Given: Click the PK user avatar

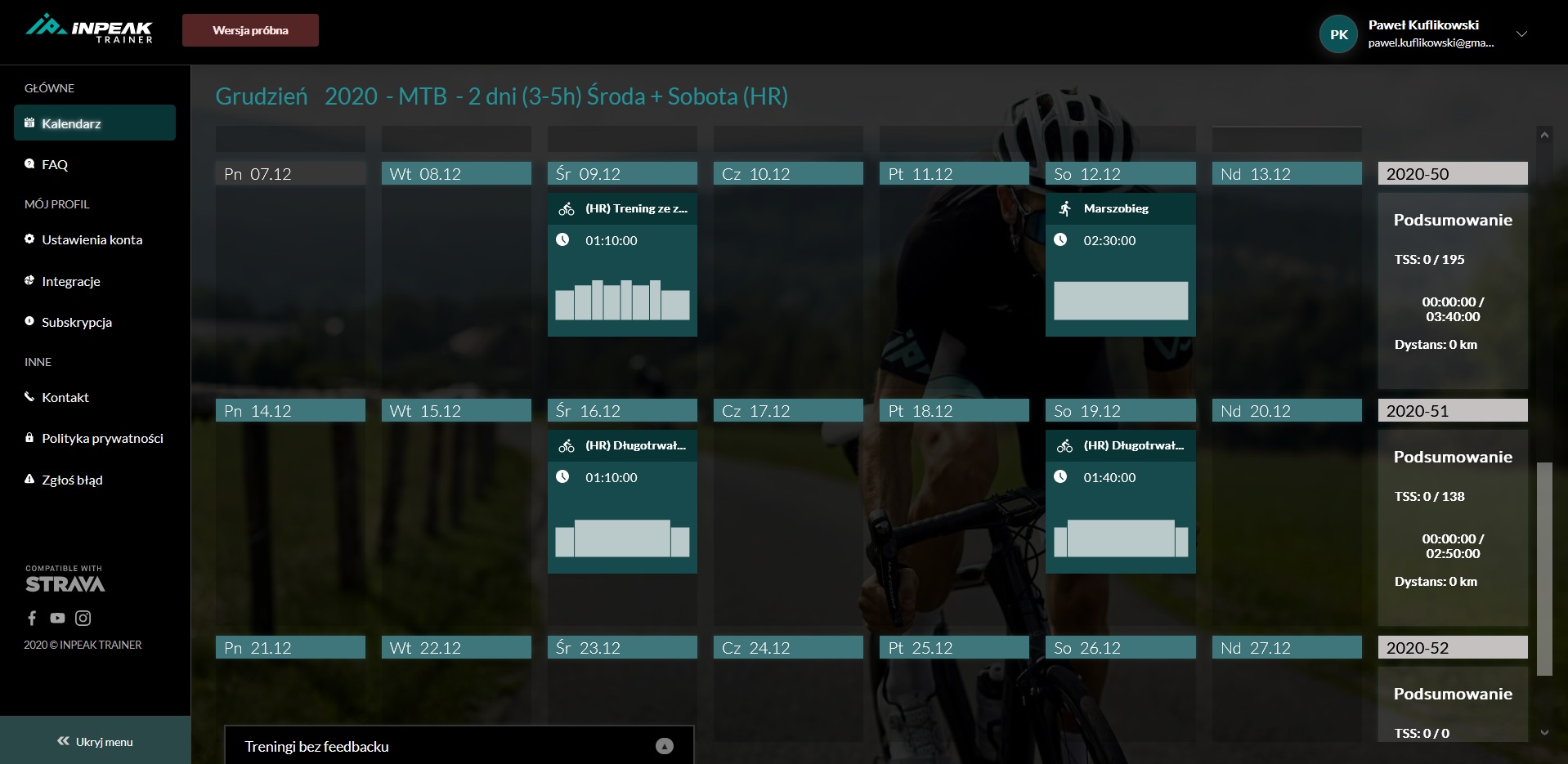Looking at the screenshot, I should click(1338, 34).
